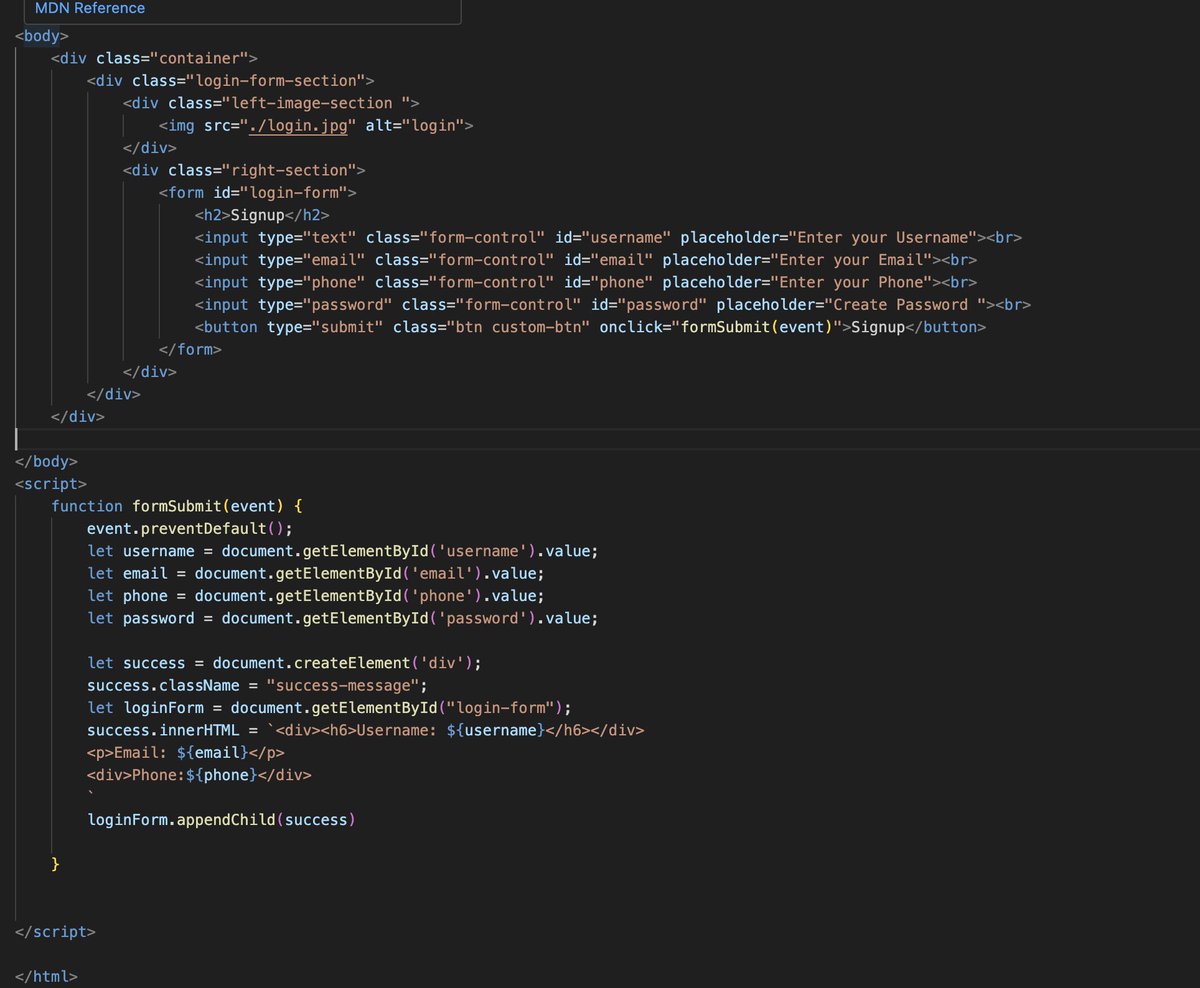Click the div class="container" line
Viewport: 1200px width, 988px height.
155,58
